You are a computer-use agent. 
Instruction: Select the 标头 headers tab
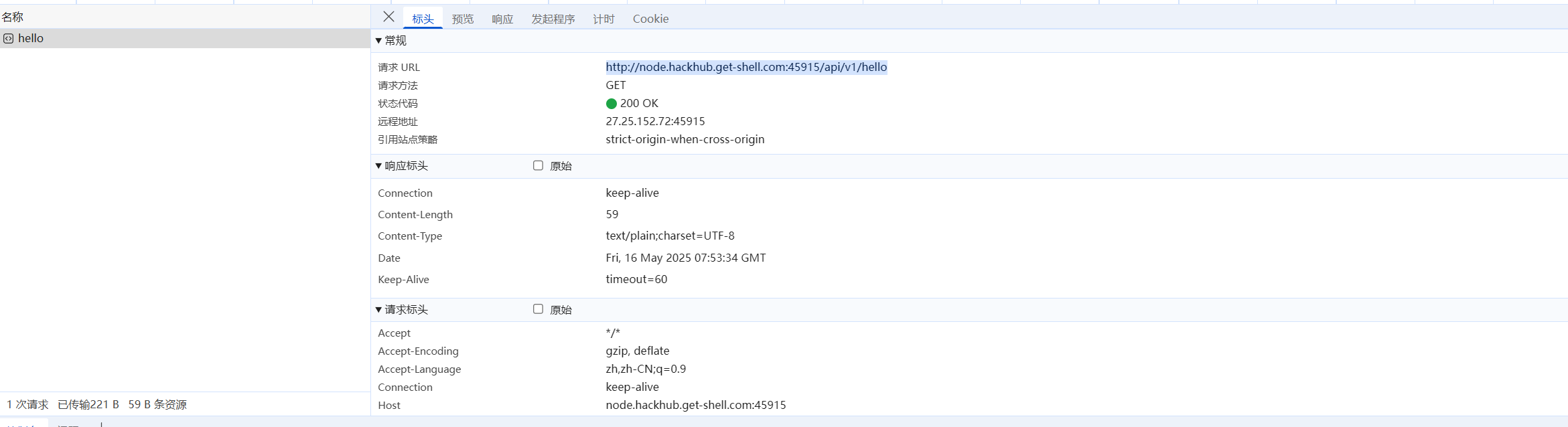click(423, 19)
